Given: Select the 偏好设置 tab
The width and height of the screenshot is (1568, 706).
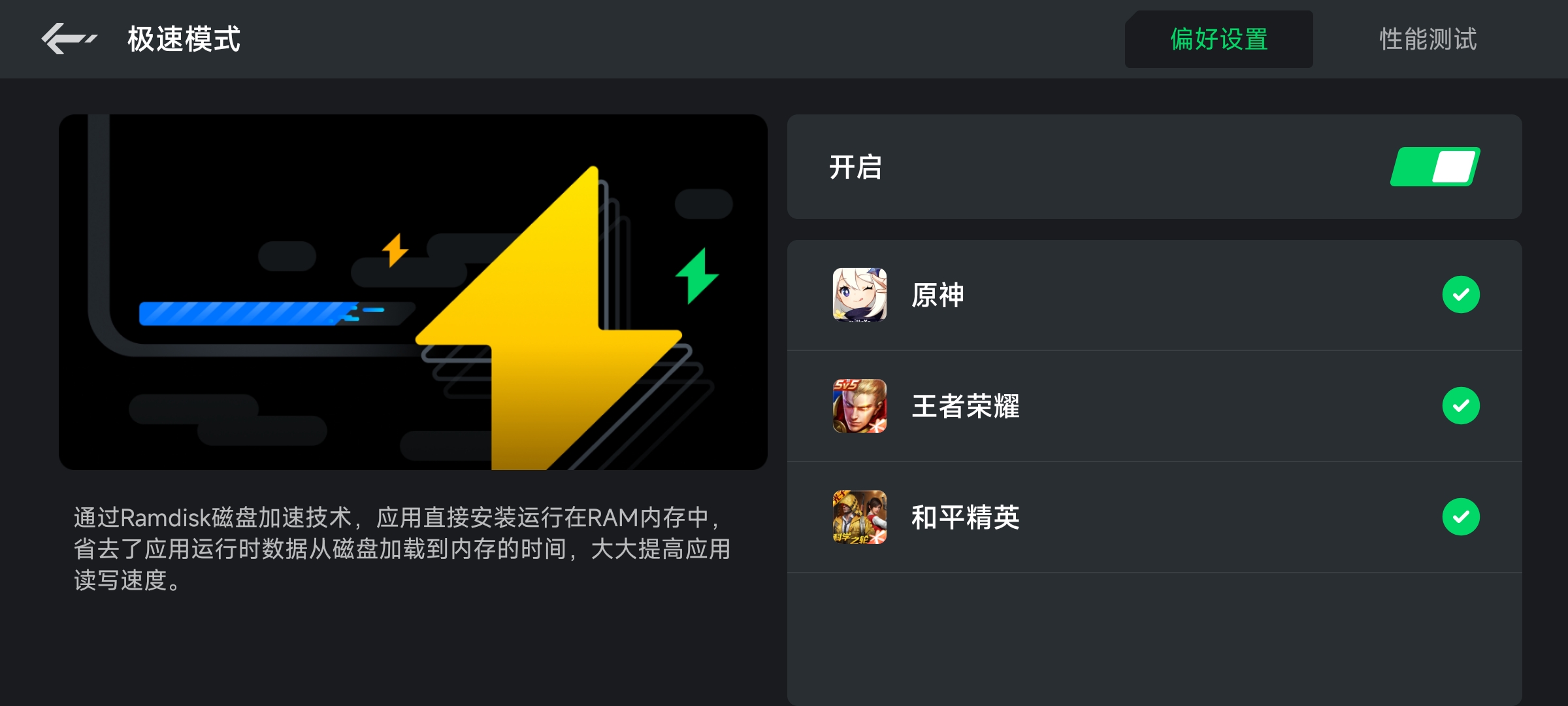Looking at the screenshot, I should pyautogui.click(x=1219, y=39).
